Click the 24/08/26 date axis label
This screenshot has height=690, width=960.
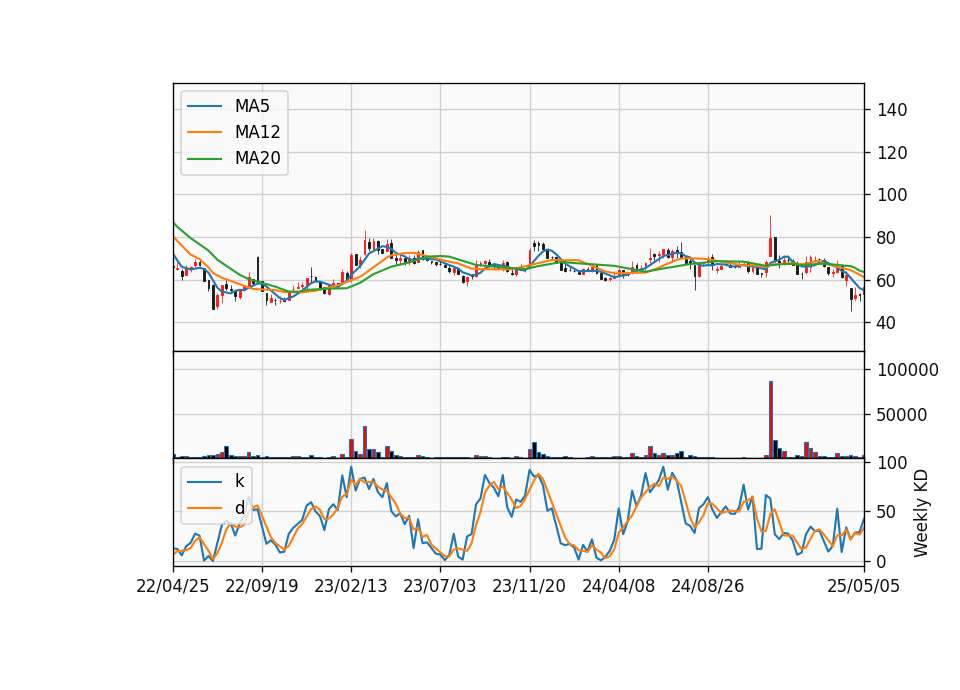[708, 587]
